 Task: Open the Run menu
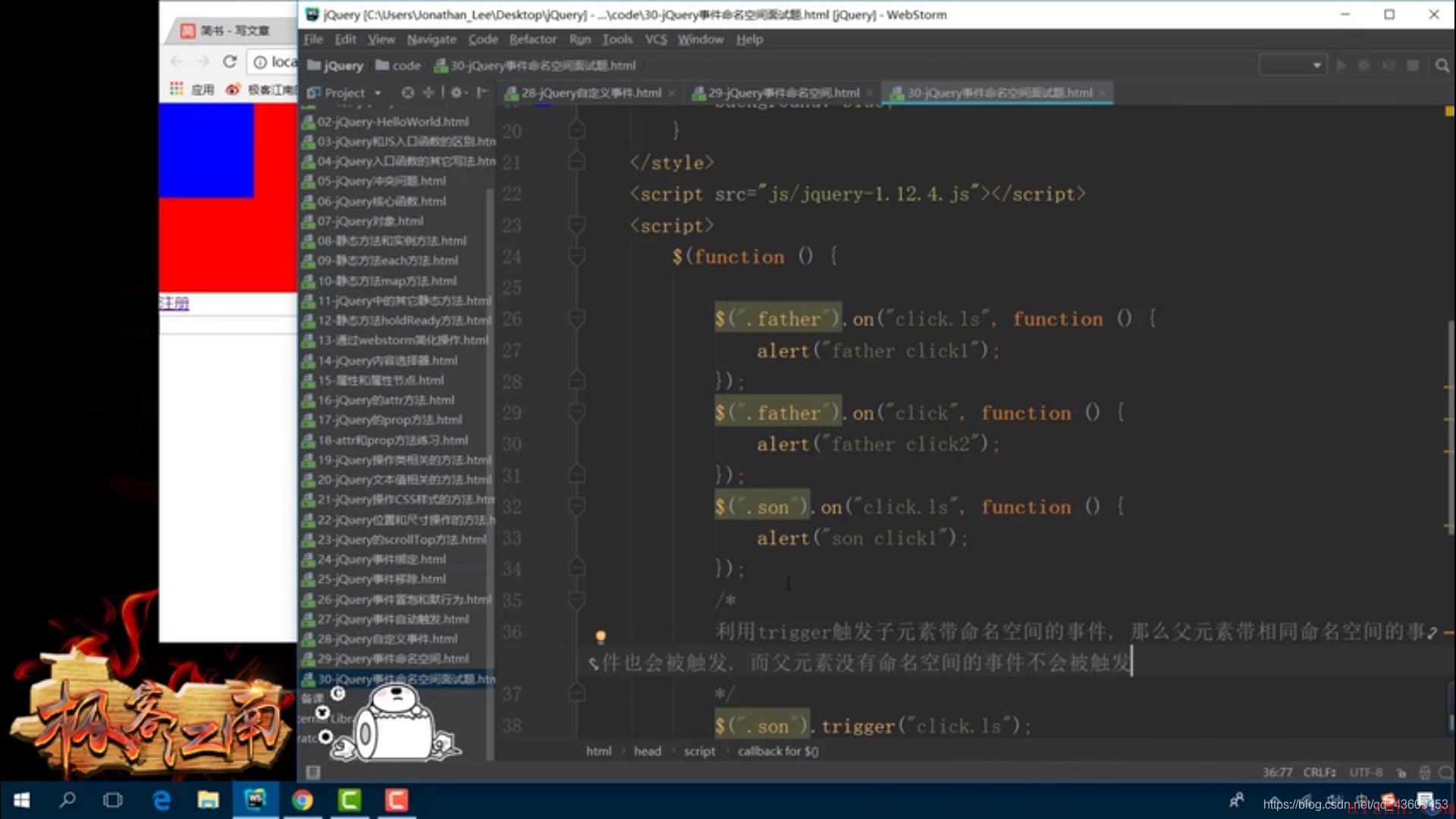tap(579, 39)
